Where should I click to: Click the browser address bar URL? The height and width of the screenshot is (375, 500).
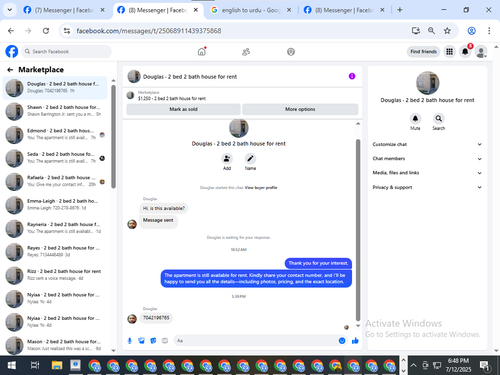pyautogui.click(x=149, y=31)
